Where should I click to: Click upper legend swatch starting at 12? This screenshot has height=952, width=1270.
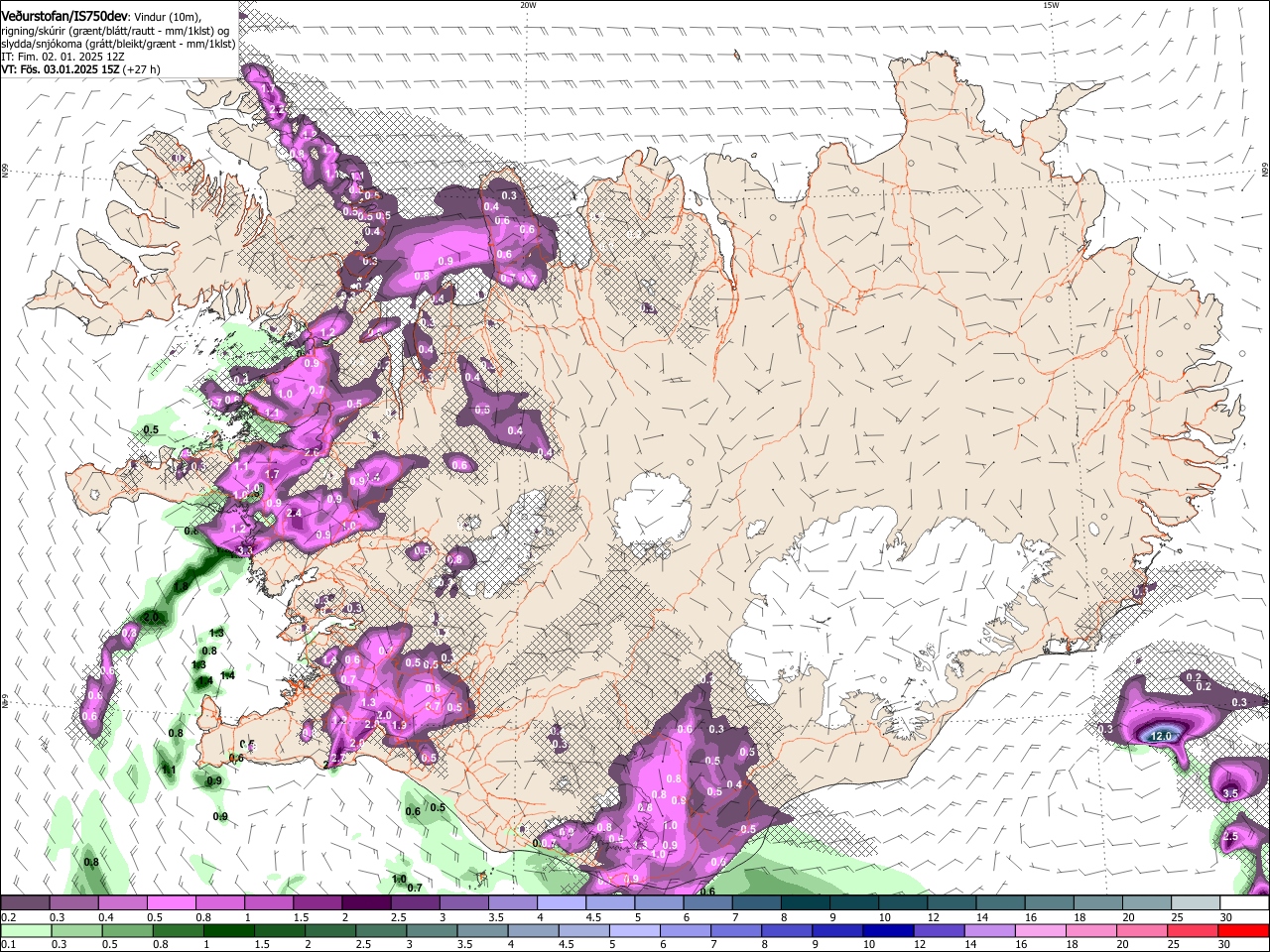point(952,902)
